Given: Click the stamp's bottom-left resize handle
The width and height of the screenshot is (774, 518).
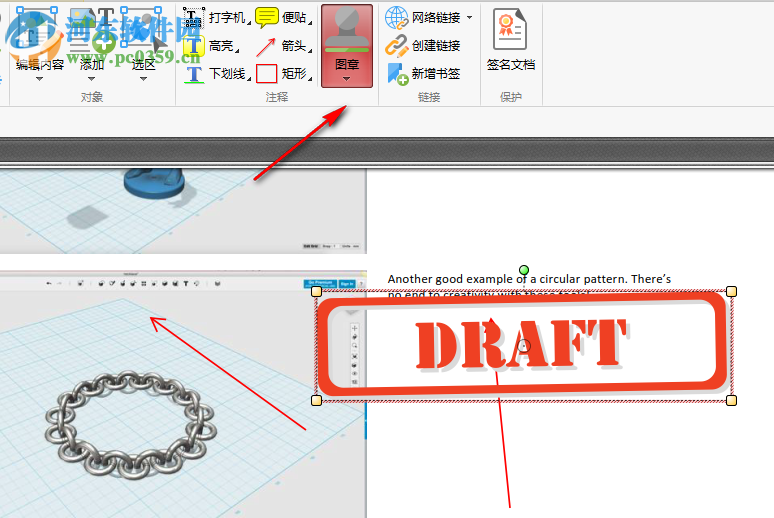Looking at the screenshot, I should click(316, 400).
